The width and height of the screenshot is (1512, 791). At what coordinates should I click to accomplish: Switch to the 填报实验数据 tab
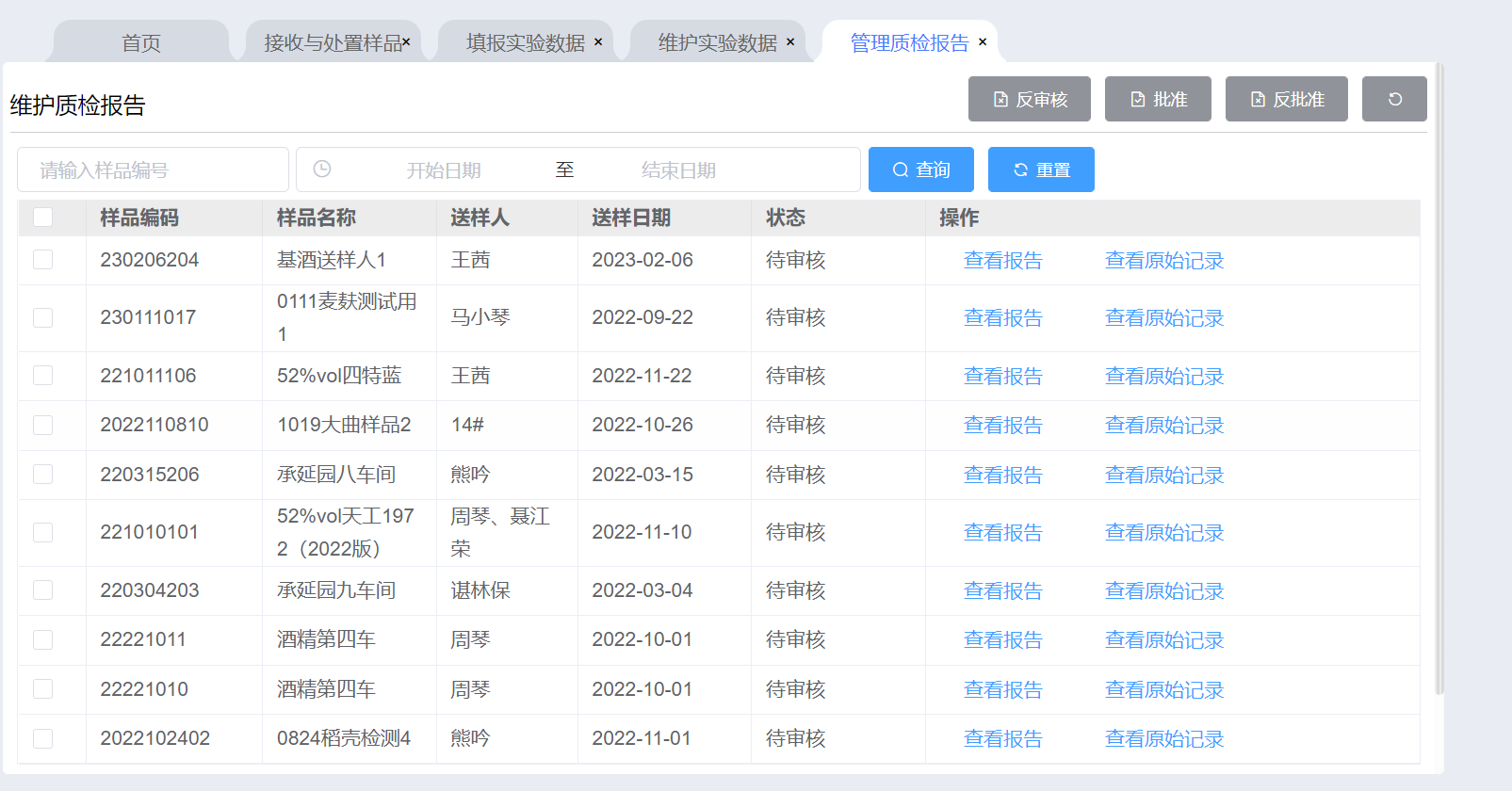[525, 42]
